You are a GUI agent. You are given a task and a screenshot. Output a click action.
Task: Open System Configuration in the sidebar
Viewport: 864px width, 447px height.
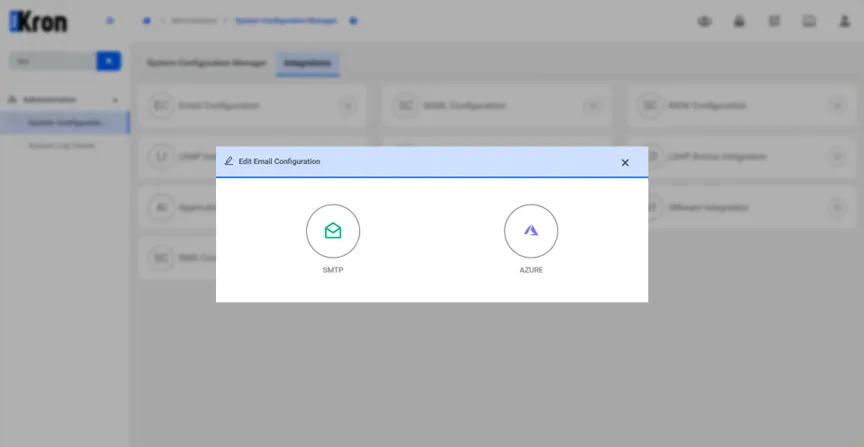pyautogui.click(x=65, y=122)
